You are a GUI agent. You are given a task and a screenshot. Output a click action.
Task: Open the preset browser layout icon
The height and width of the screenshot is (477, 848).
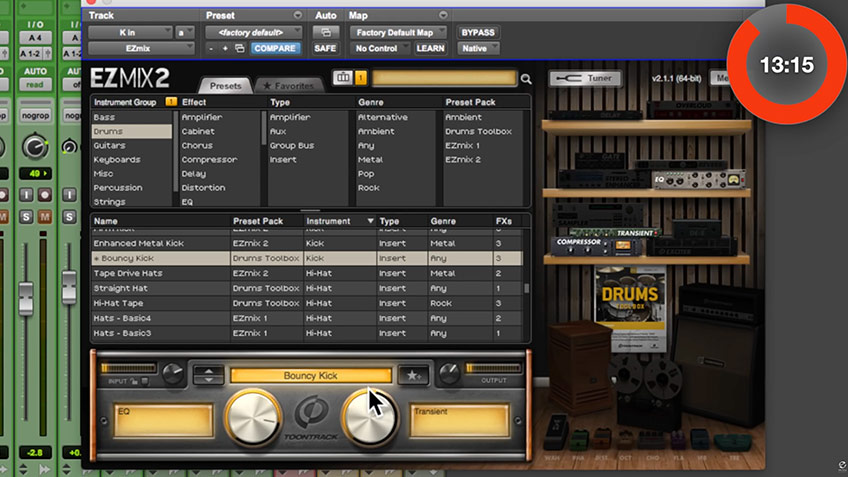click(x=343, y=78)
